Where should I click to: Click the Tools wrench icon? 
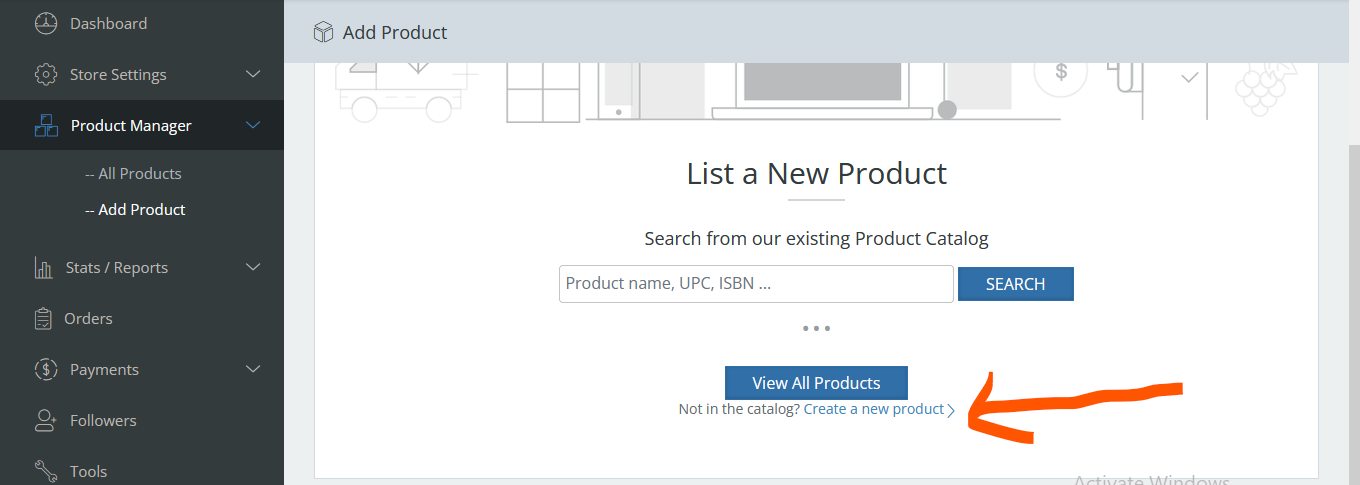(46, 471)
